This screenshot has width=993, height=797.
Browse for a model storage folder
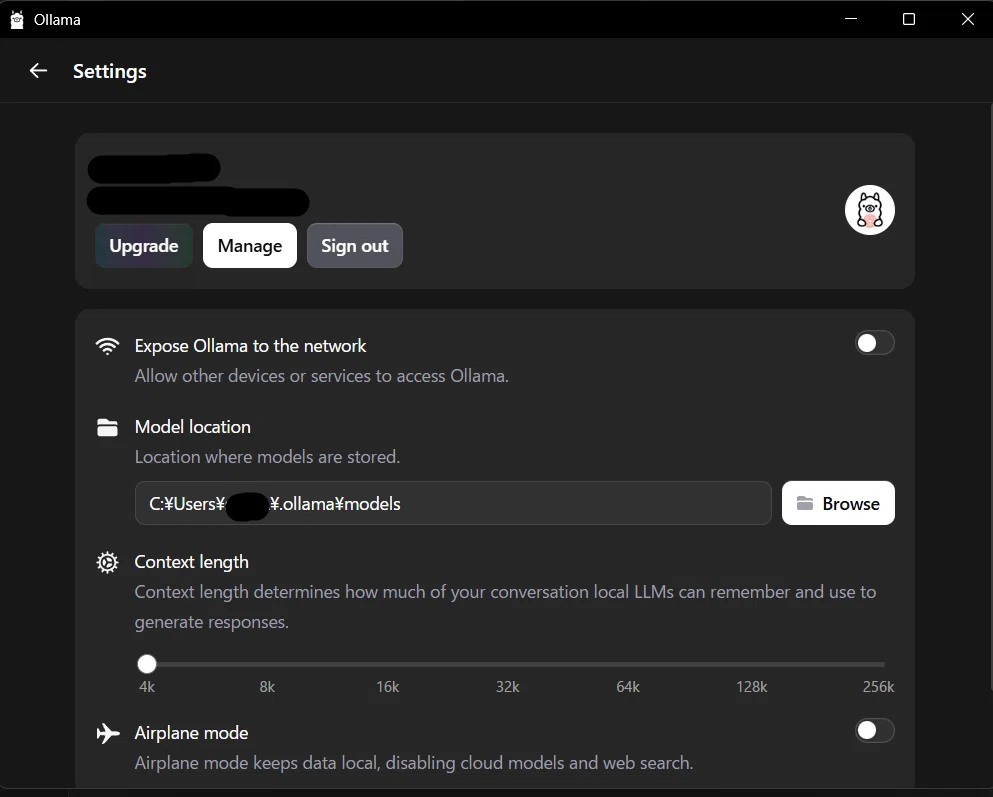tap(838, 503)
